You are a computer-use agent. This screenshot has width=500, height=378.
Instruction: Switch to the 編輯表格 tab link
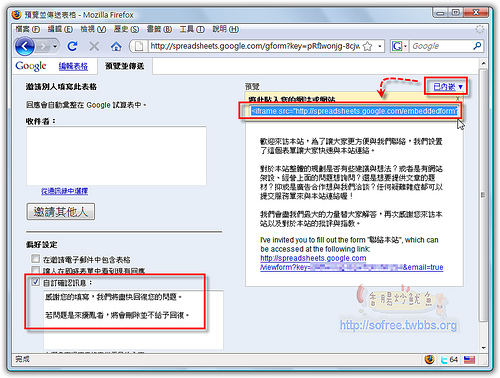(x=73, y=66)
